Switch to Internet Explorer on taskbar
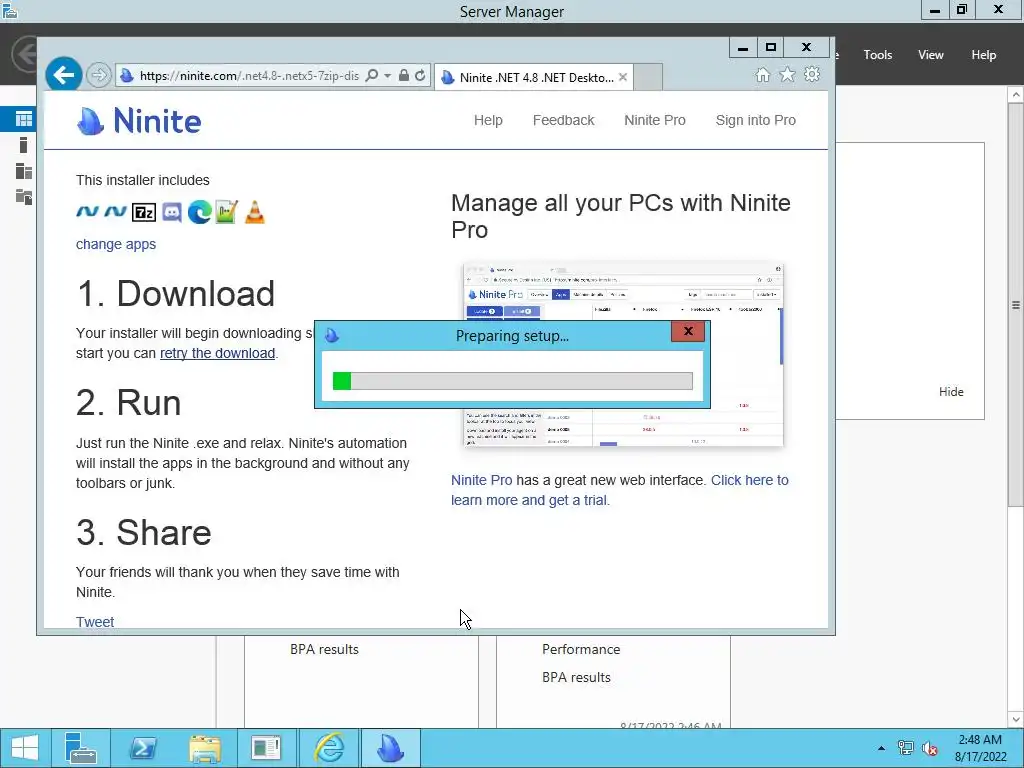Viewport: 1024px width, 768px height. [x=328, y=748]
